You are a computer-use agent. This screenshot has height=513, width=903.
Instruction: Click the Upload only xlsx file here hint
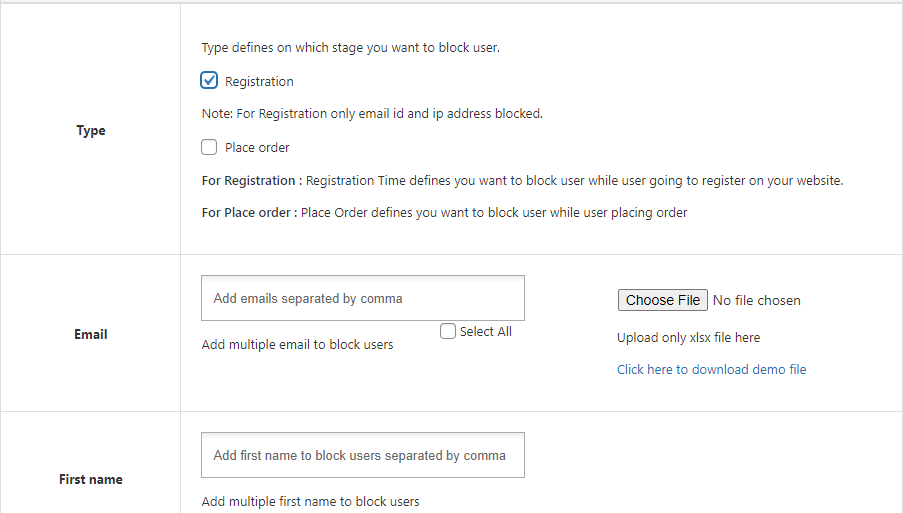point(688,338)
